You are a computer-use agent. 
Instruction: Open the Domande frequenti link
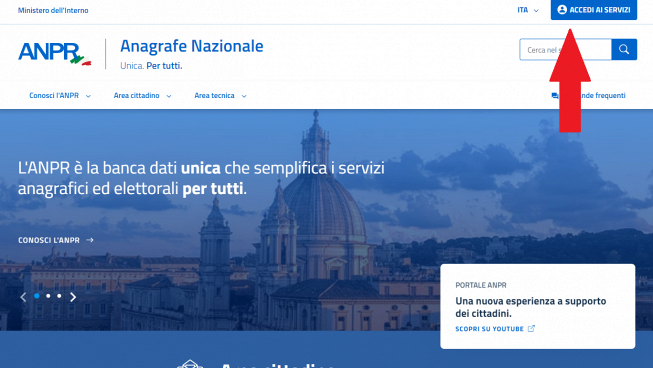pyautogui.click(x=588, y=95)
